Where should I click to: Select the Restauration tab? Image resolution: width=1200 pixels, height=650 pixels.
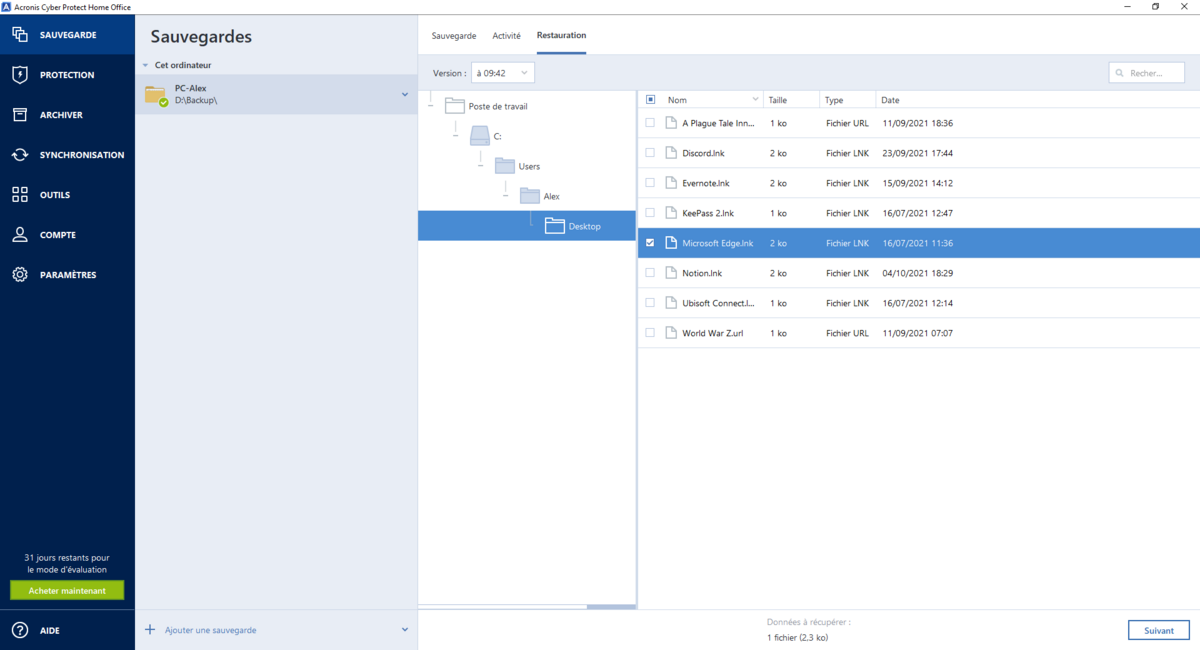coord(561,35)
